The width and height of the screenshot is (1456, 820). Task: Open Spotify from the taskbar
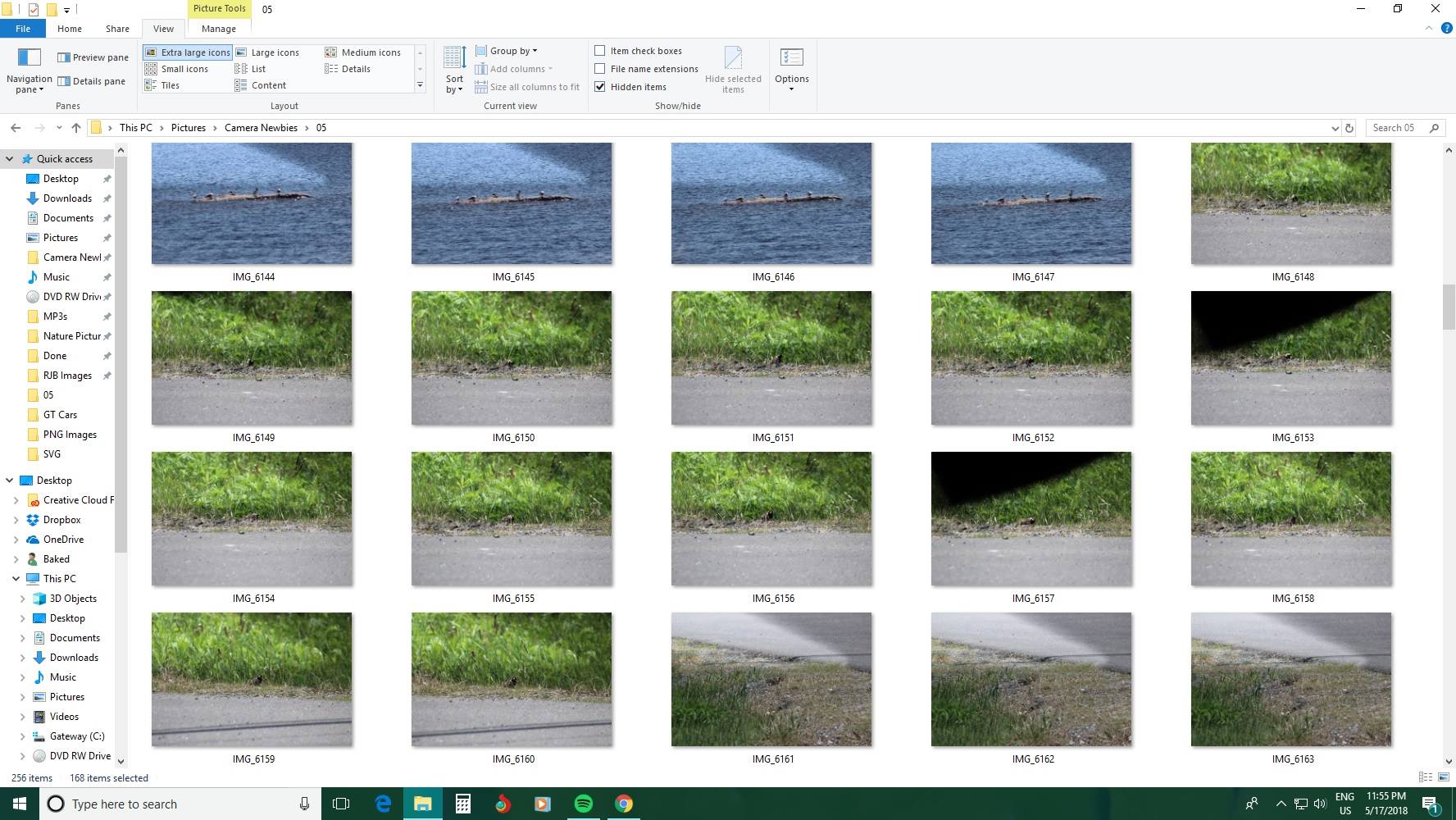(x=583, y=804)
